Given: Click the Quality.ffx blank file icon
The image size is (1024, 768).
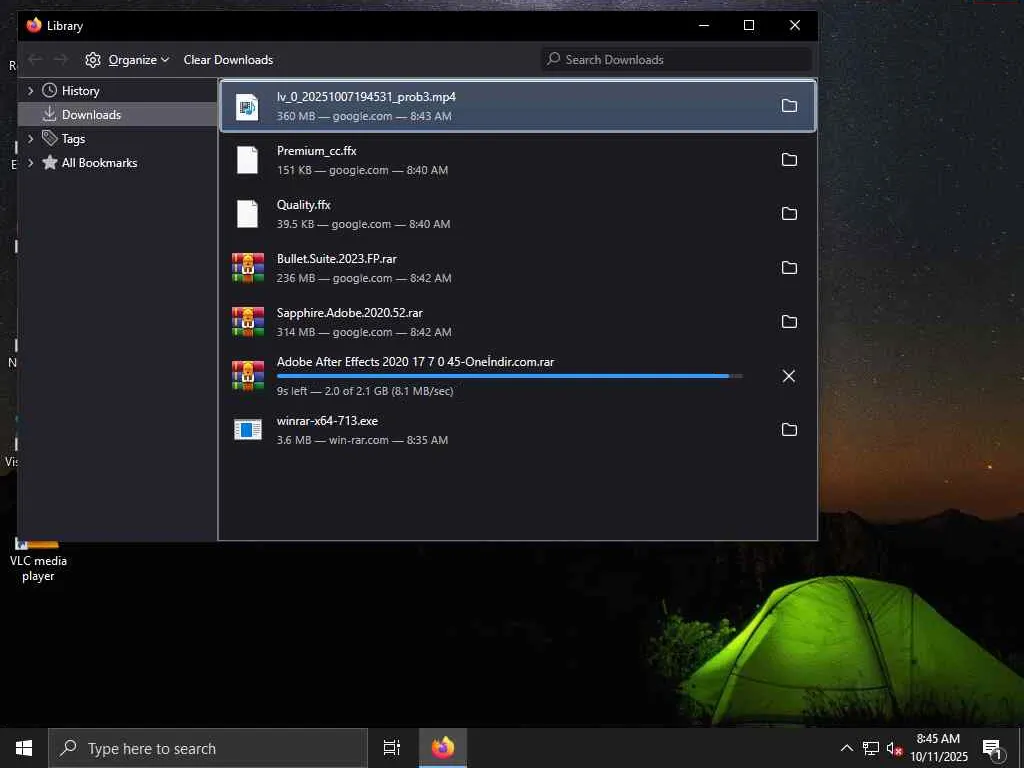Looking at the screenshot, I should (x=248, y=214).
